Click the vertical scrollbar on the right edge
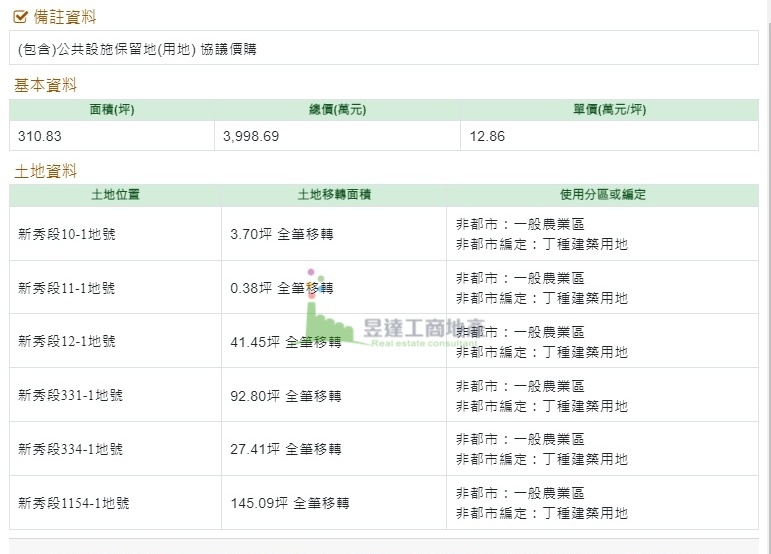The height and width of the screenshot is (554, 771). coord(767,277)
